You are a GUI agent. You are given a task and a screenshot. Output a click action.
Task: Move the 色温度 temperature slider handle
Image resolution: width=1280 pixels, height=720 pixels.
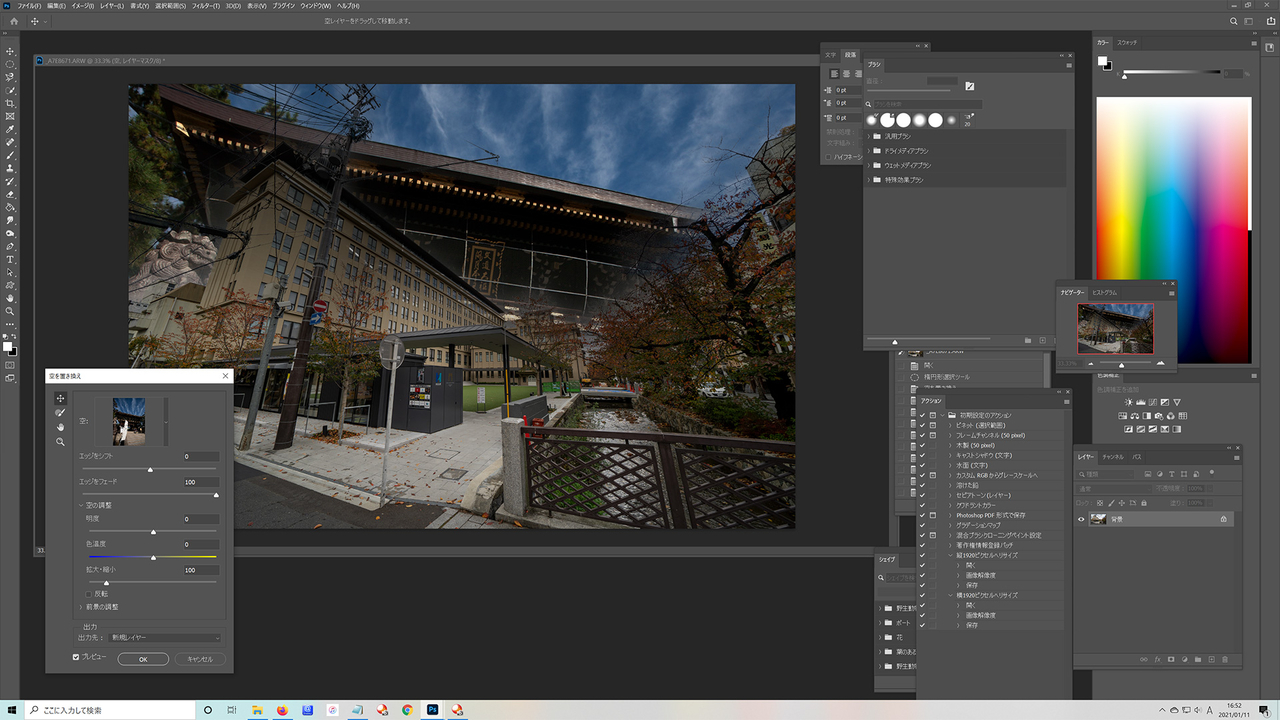153,557
